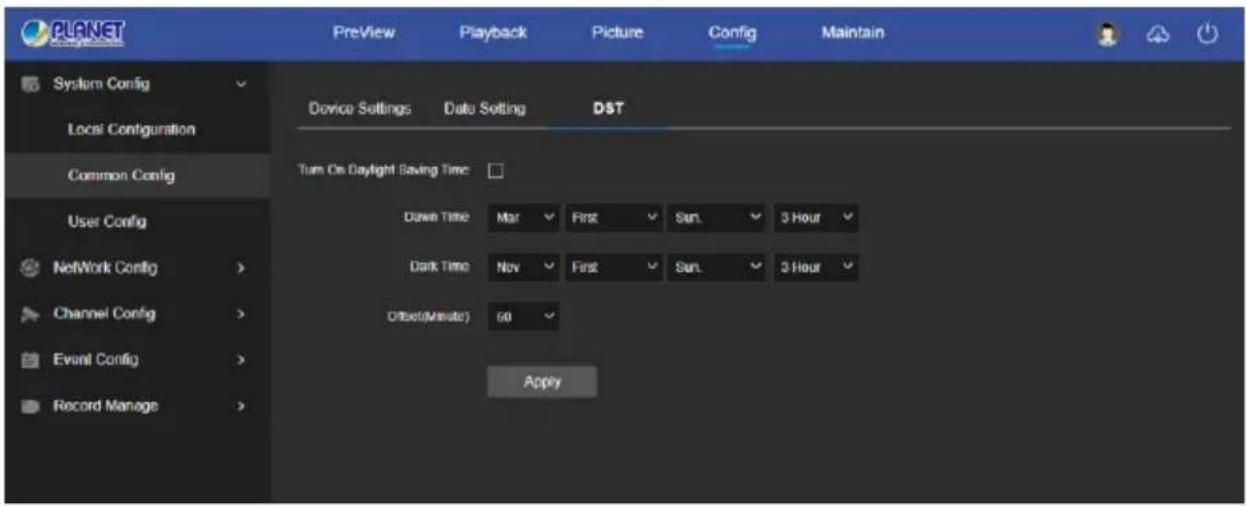Open the Dawn Time month dropdown (Mar)
The height and width of the screenshot is (506, 1246).
coord(523,217)
